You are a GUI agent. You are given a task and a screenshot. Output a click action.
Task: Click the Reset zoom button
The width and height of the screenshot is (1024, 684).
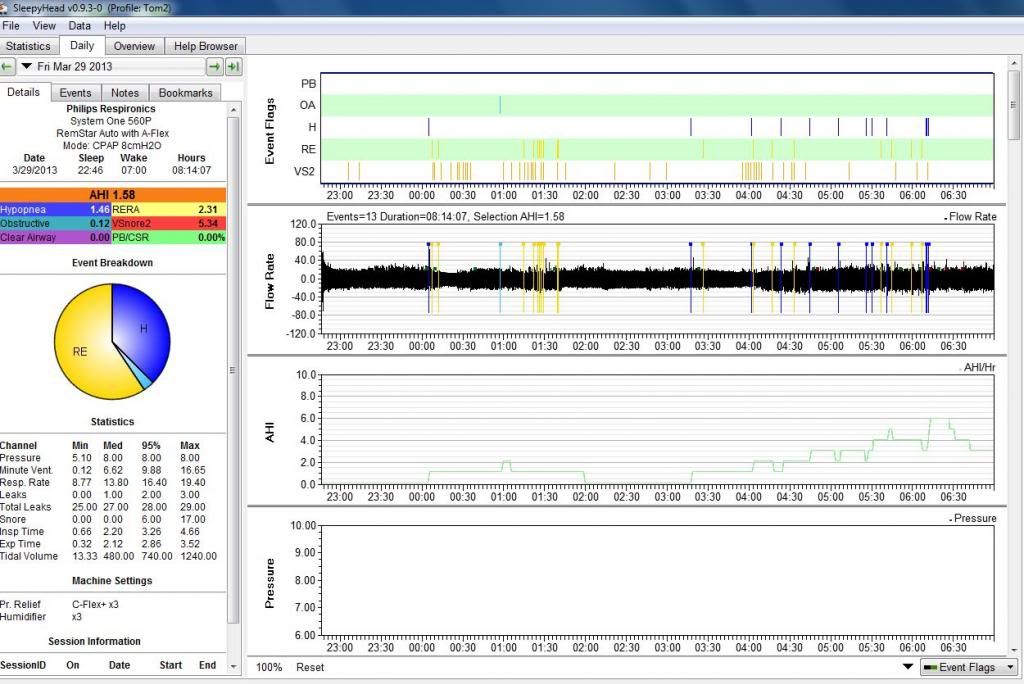(310, 667)
